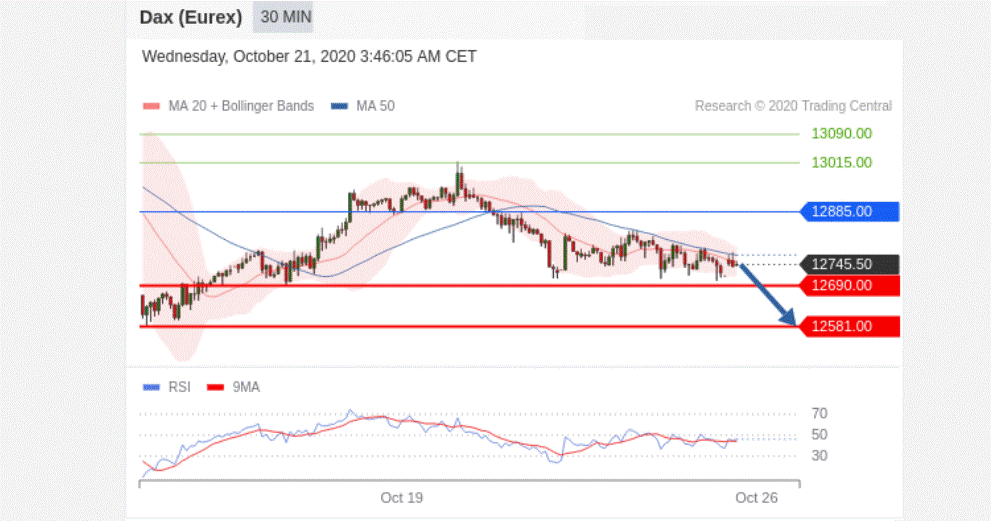Screen dimensions: 991x521
Task: Click the blue 12885.00 pivot price tag
Action: [x=850, y=211]
